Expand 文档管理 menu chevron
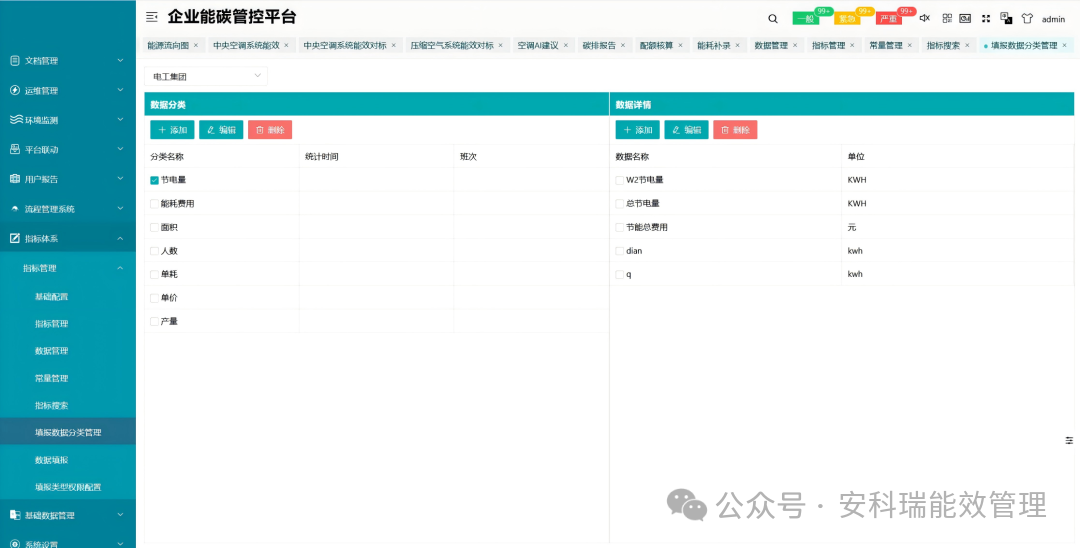Image resolution: width=1080 pixels, height=548 pixels. point(121,61)
